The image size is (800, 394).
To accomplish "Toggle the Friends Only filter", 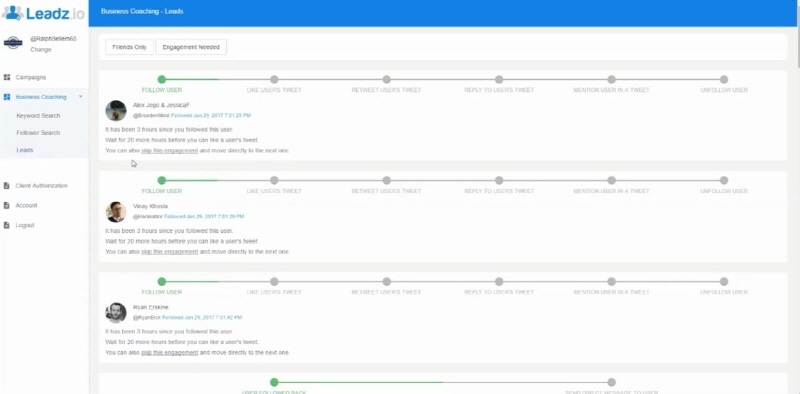I will [x=130, y=47].
